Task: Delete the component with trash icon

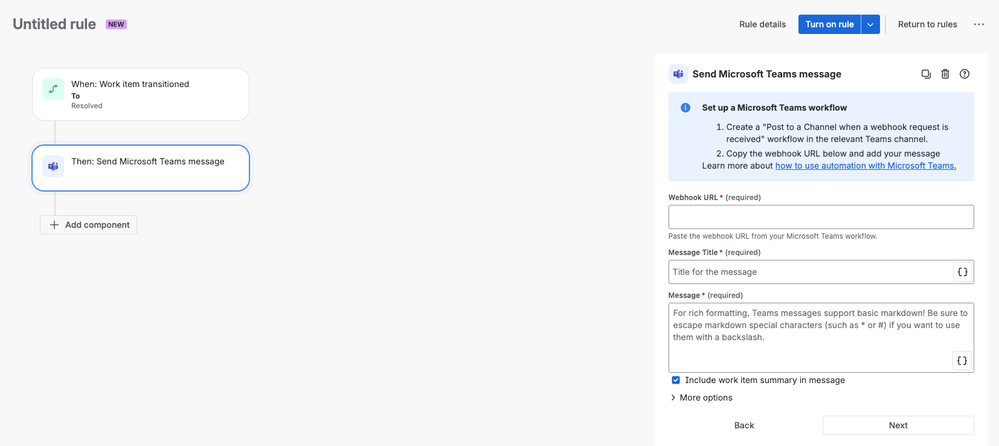Action: [x=945, y=74]
